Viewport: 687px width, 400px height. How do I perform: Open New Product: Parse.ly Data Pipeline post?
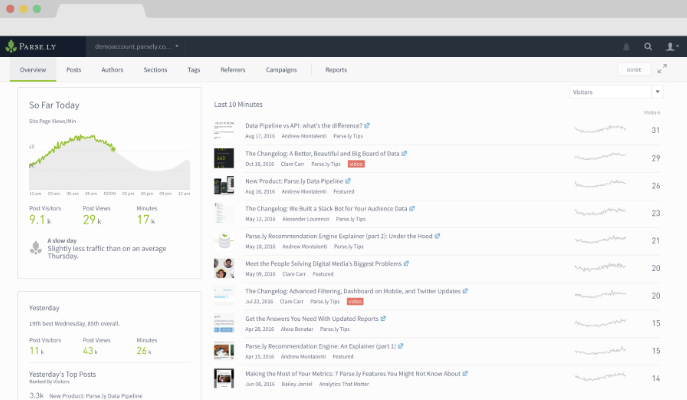(x=294, y=181)
